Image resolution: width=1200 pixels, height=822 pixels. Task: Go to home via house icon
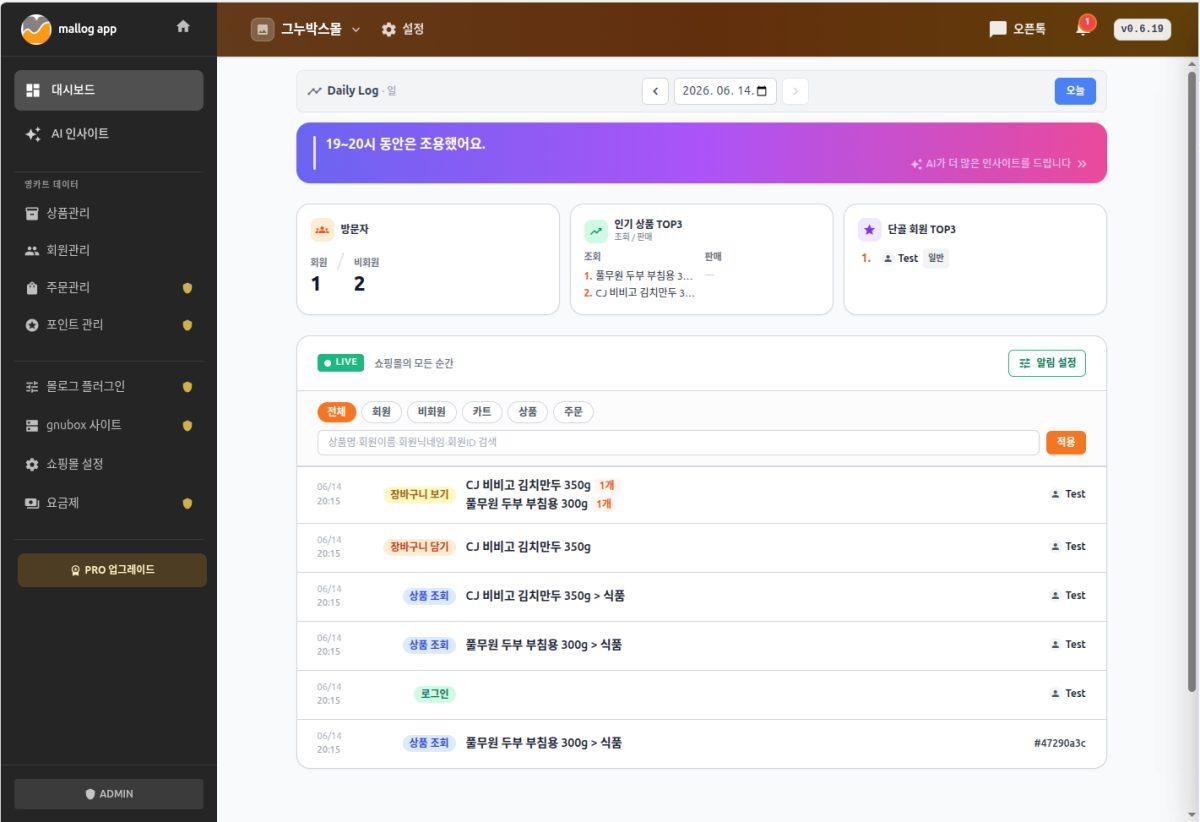pos(183,27)
